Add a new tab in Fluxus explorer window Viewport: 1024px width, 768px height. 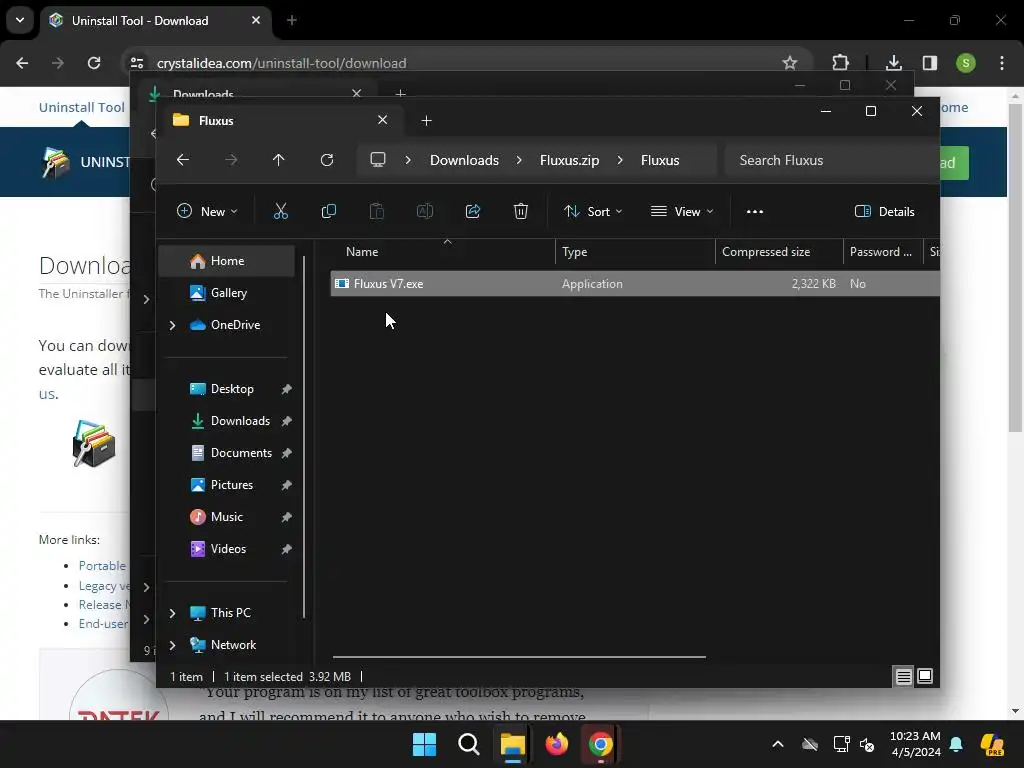point(426,120)
